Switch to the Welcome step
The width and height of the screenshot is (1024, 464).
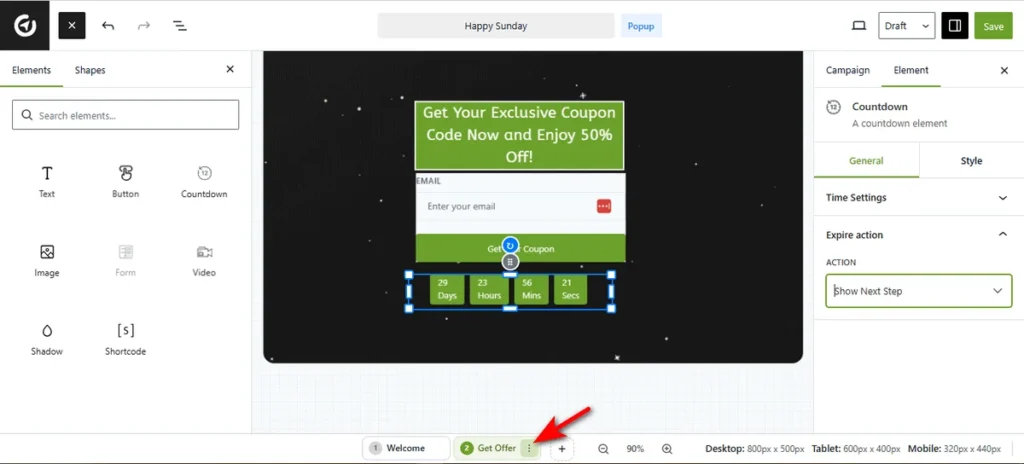pyautogui.click(x=405, y=448)
